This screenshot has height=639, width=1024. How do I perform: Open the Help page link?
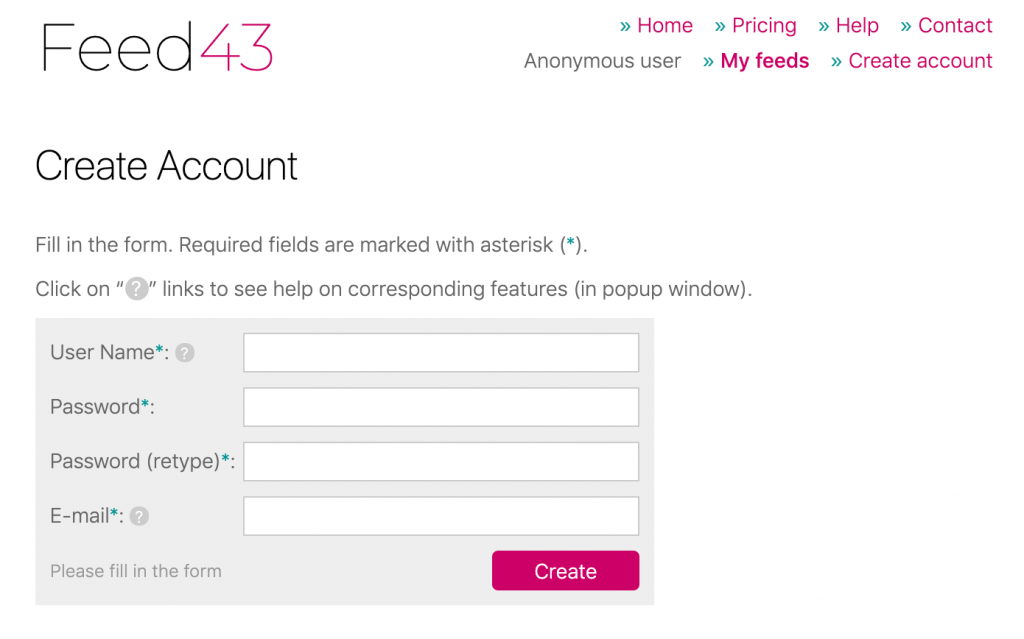(857, 25)
